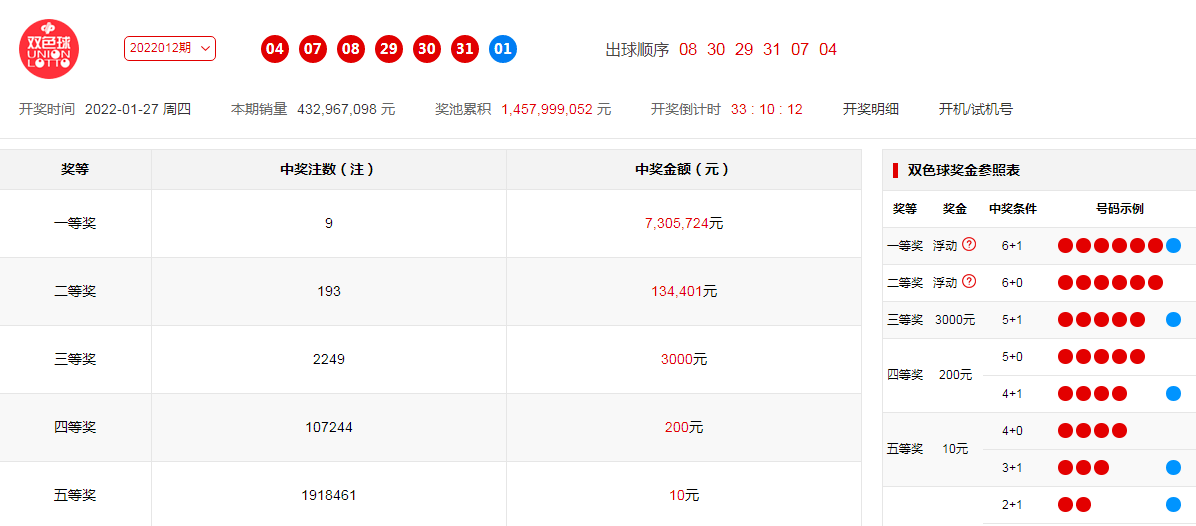Click fifth prize amount 10元 in main table
1196x526 pixels.
point(683,496)
